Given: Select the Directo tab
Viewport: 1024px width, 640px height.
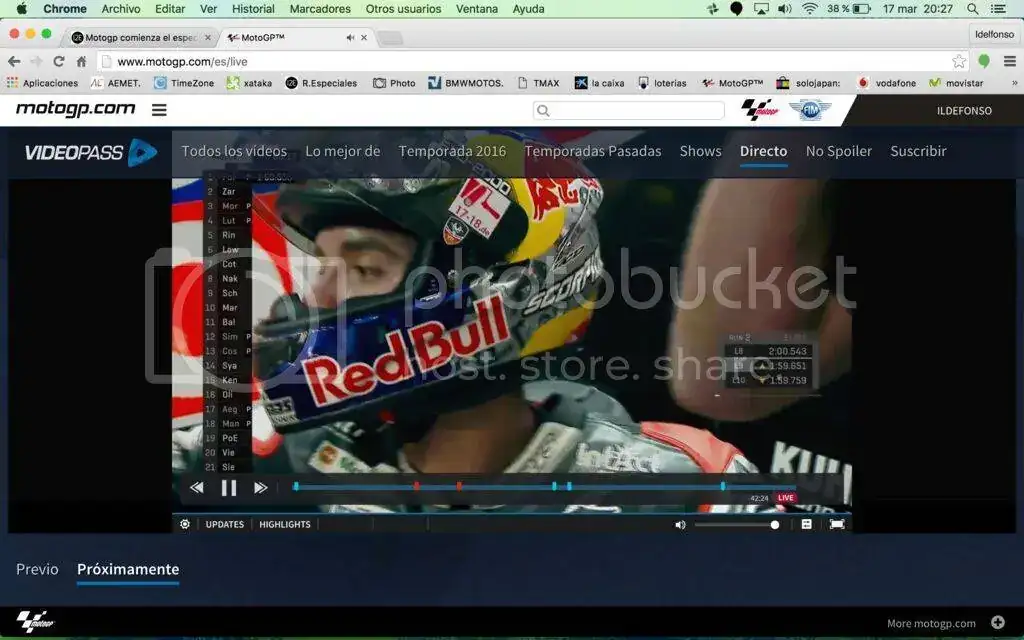Looking at the screenshot, I should 763,152.
